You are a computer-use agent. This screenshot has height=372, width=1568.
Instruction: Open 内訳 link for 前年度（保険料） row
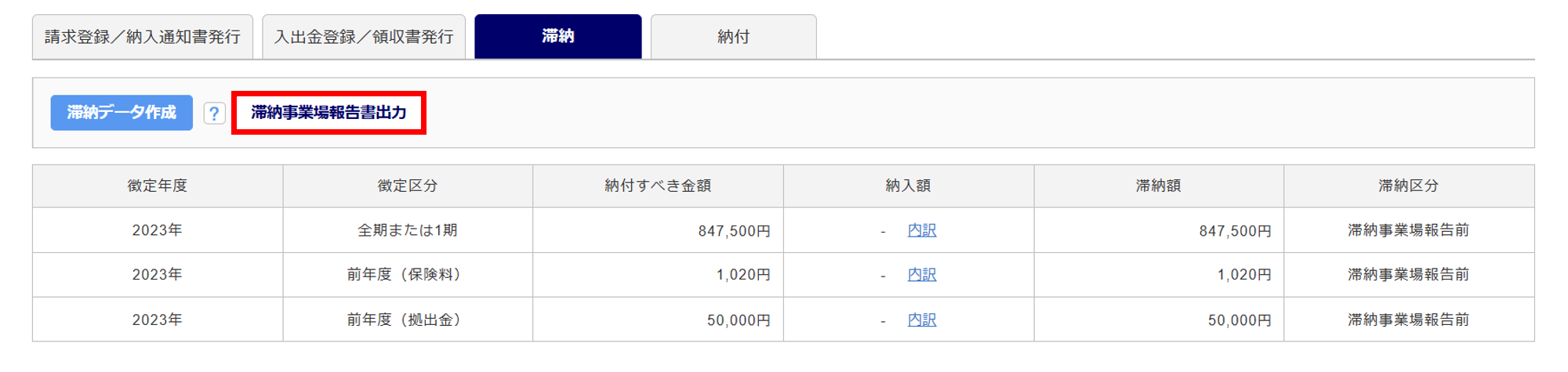click(921, 275)
